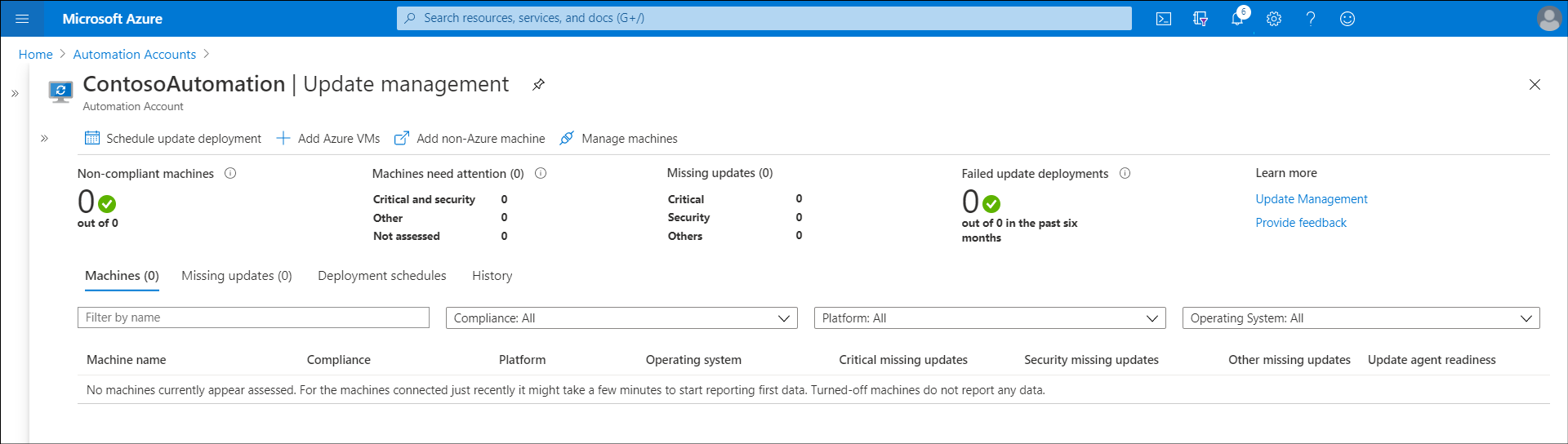Viewport: 1568px width, 444px height.
Task: Open the Compliance: All dropdown
Action: pos(621,318)
